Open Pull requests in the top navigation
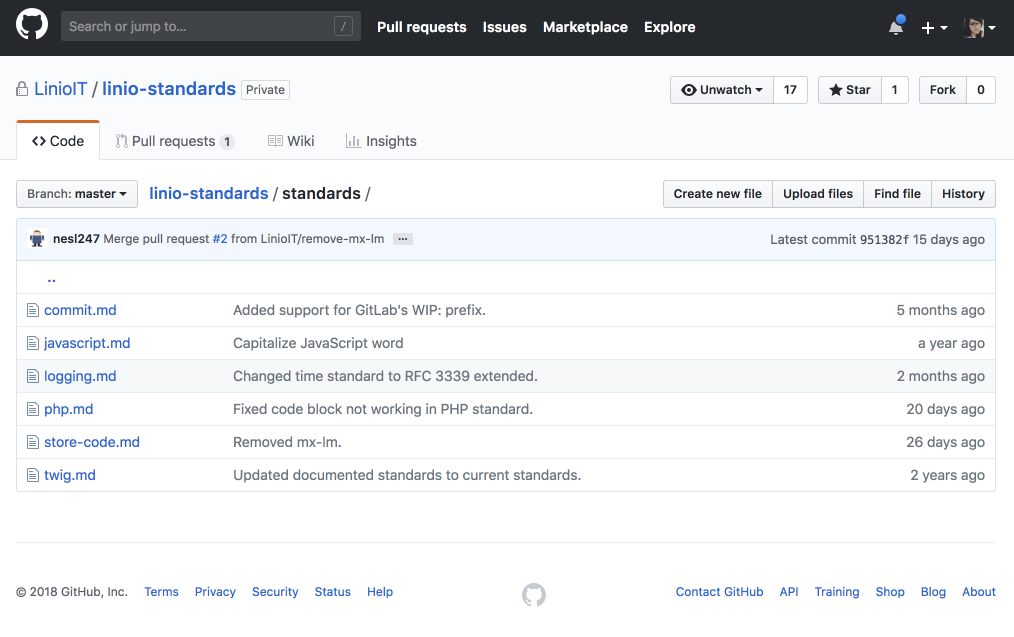1014x637 pixels. (422, 27)
